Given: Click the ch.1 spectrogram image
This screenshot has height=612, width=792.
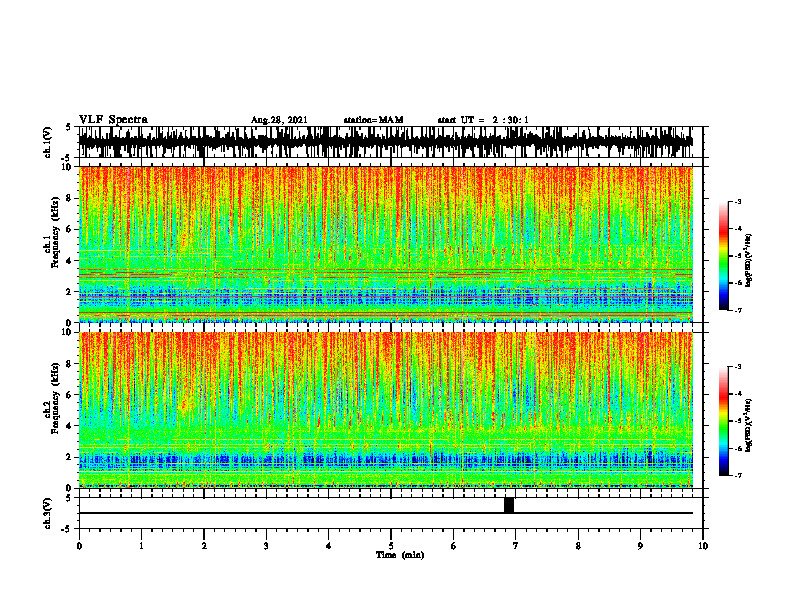Looking at the screenshot, I should (386, 244).
